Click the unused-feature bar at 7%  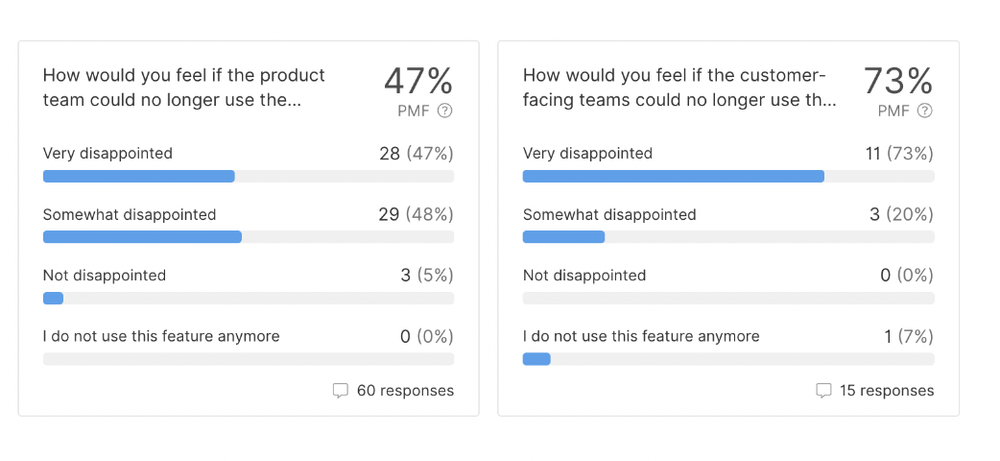point(537,359)
